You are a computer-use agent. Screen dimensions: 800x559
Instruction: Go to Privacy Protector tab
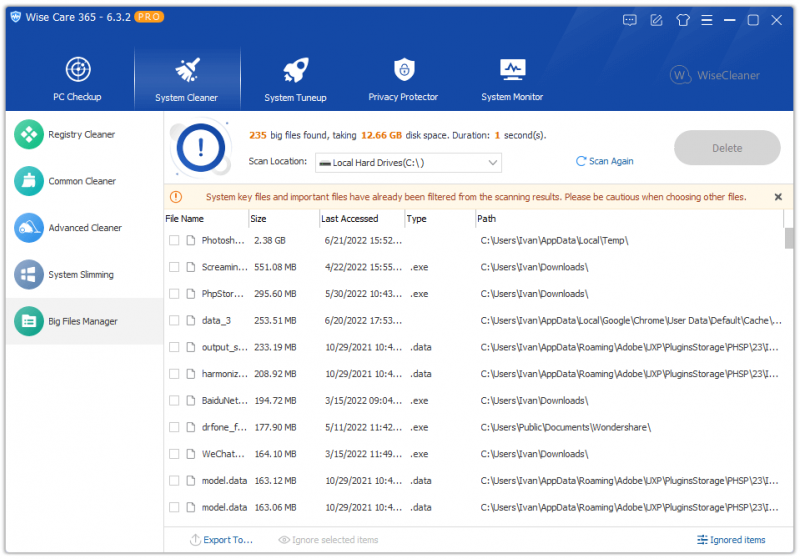404,79
